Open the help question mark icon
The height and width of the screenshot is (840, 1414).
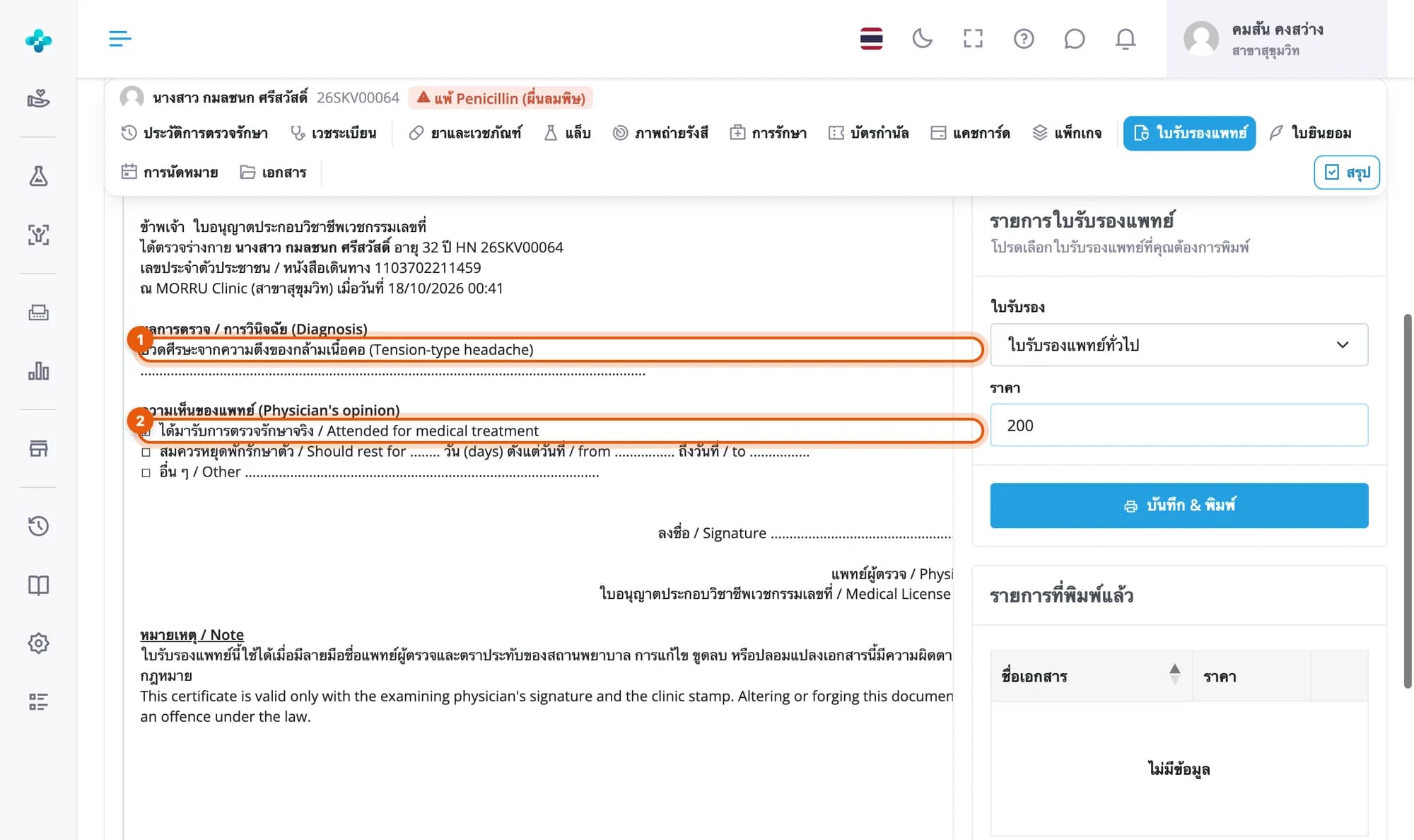pyautogui.click(x=1024, y=38)
